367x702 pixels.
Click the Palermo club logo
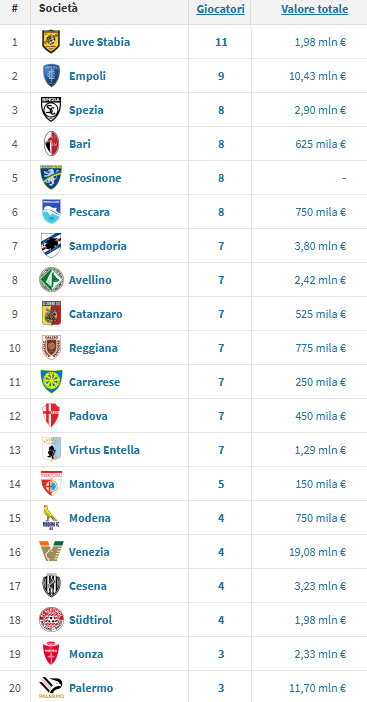coord(51,688)
